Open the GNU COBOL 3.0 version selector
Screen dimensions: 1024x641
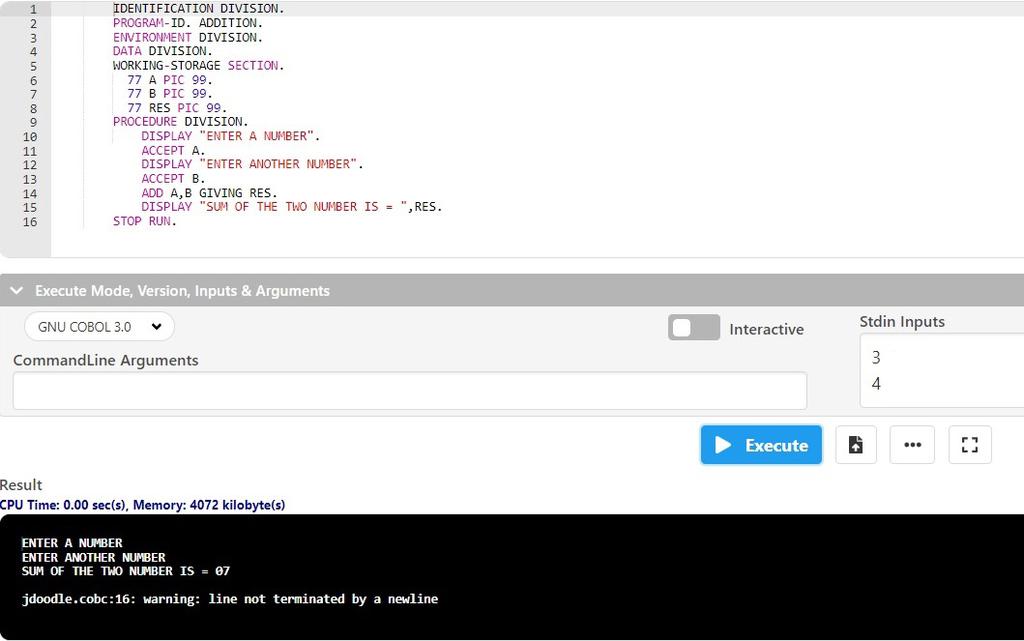(98, 326)
